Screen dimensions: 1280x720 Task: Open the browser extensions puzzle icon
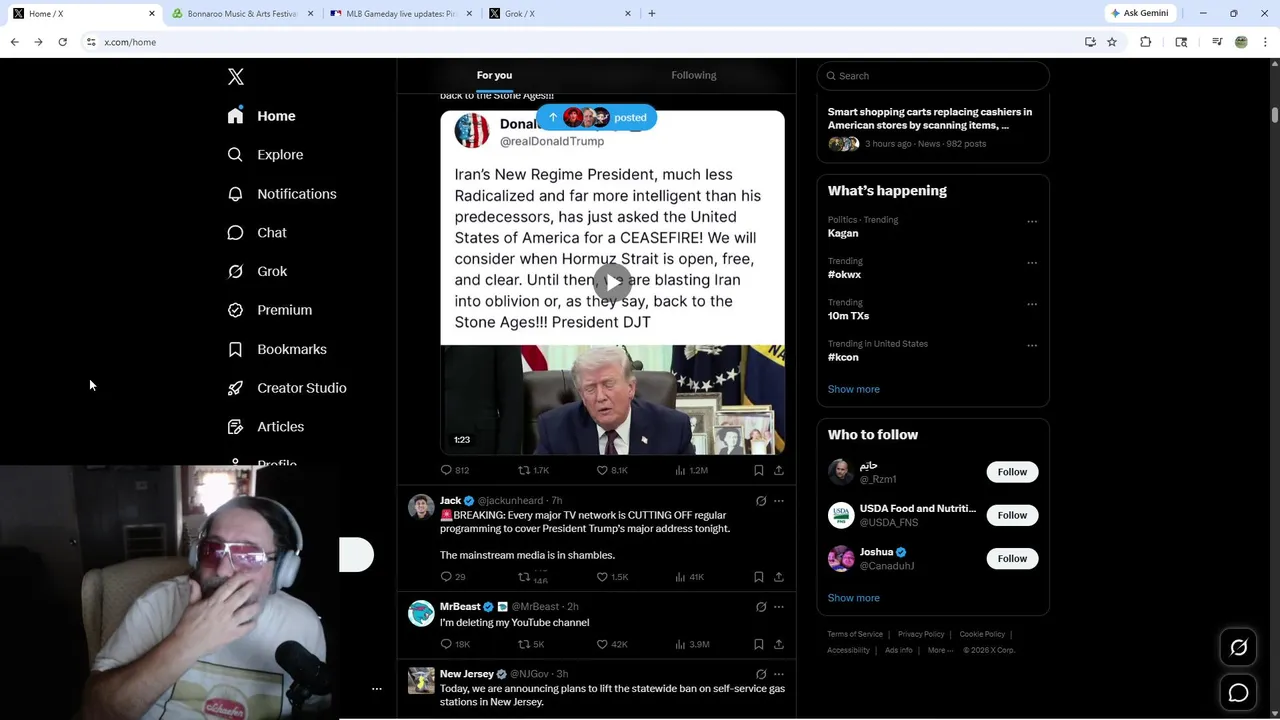[1146, 42]
